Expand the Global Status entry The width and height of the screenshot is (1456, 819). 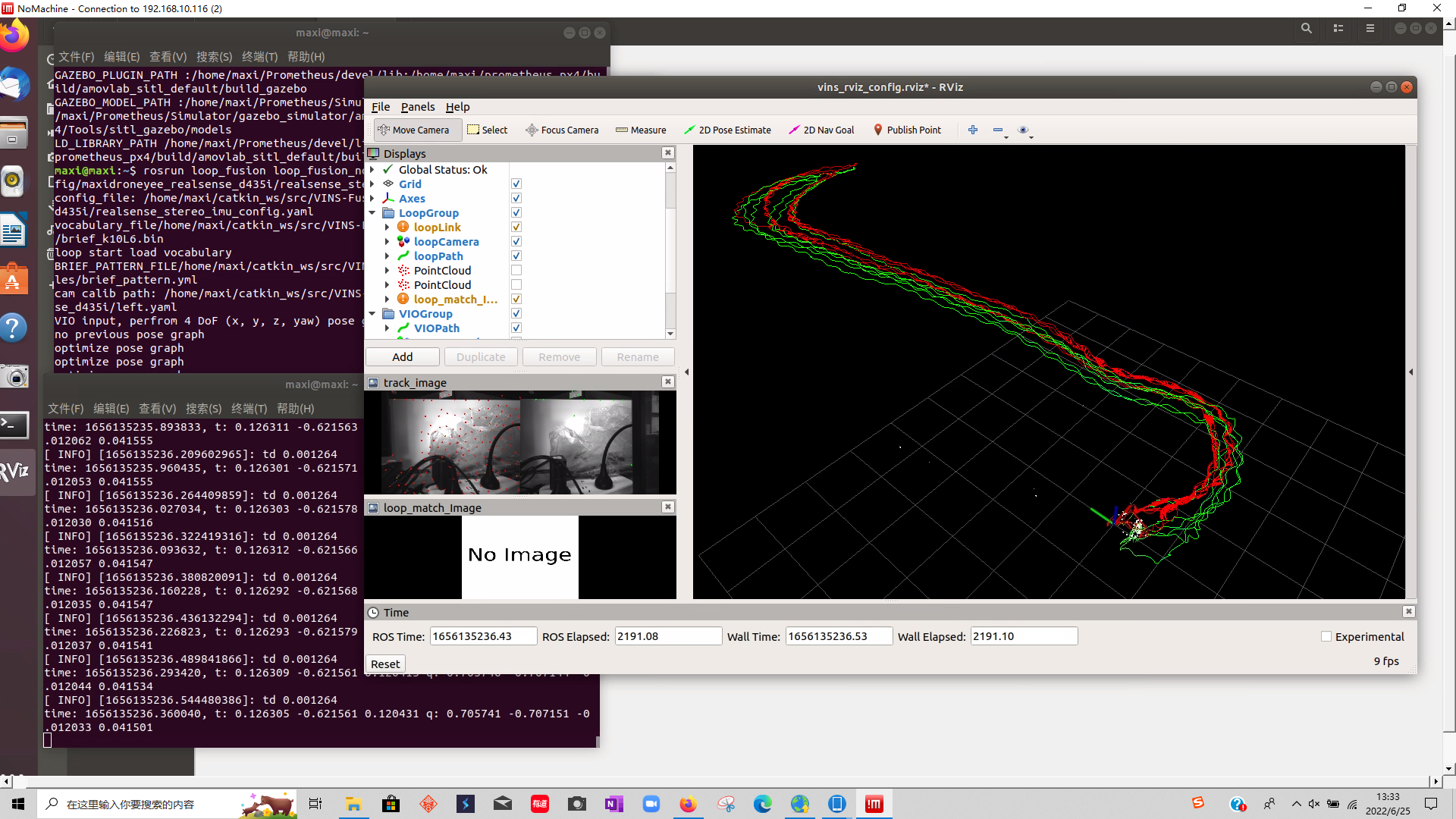coord(372,170)
